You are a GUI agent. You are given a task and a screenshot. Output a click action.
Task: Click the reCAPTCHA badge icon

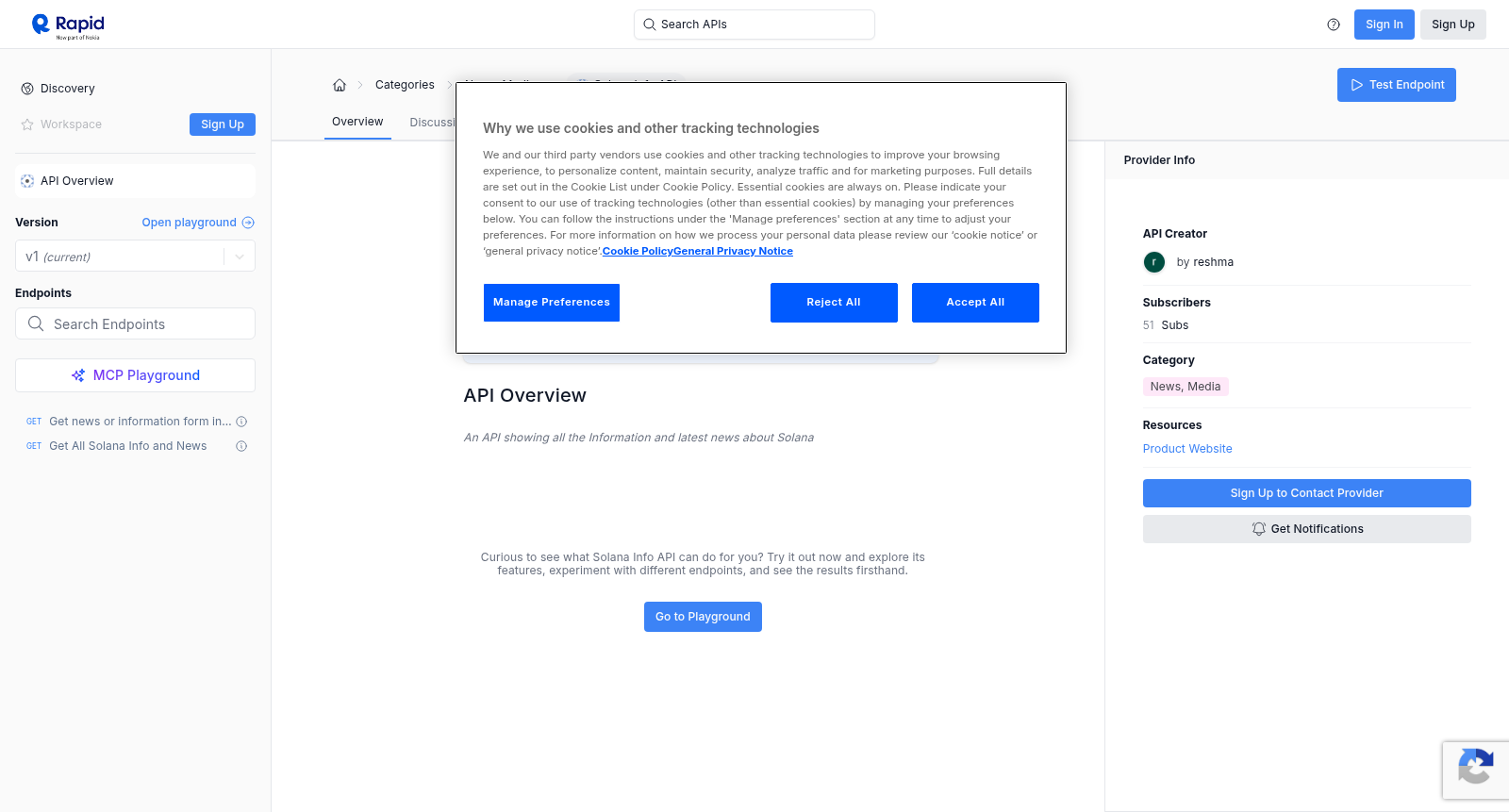(1475, 771)
